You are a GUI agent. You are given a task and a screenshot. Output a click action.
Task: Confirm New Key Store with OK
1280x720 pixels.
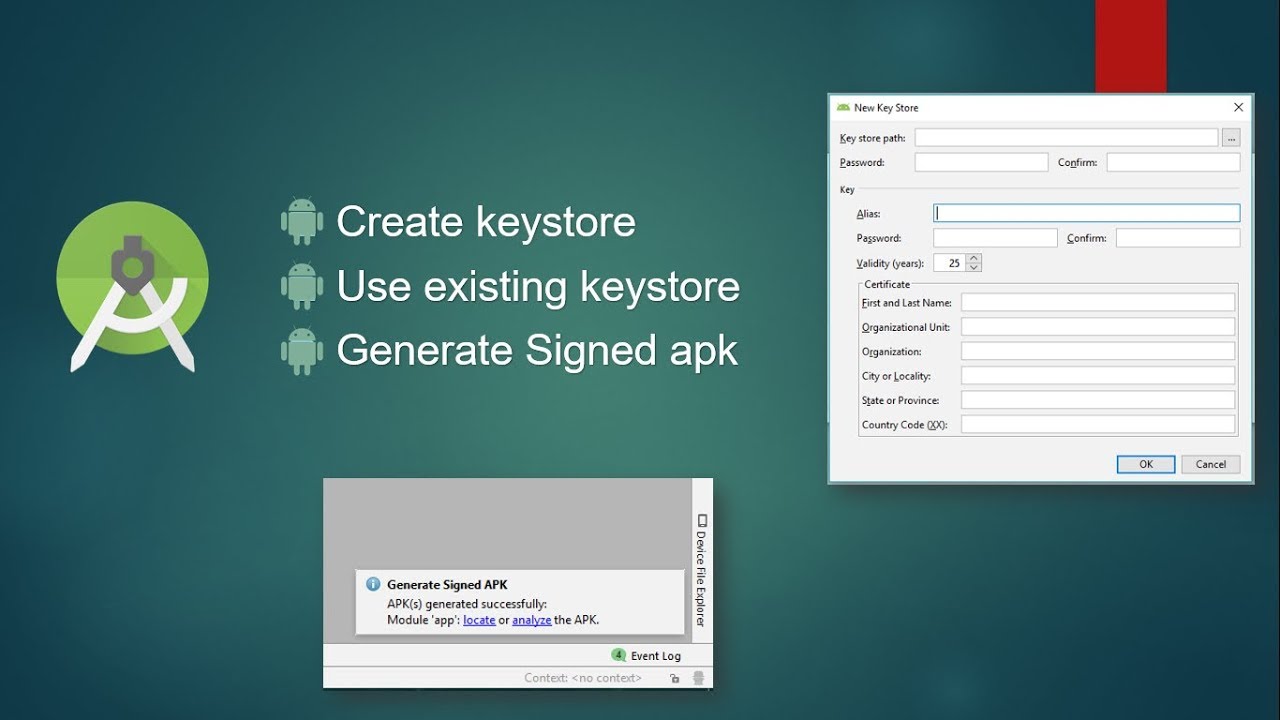pos(1146,464)
